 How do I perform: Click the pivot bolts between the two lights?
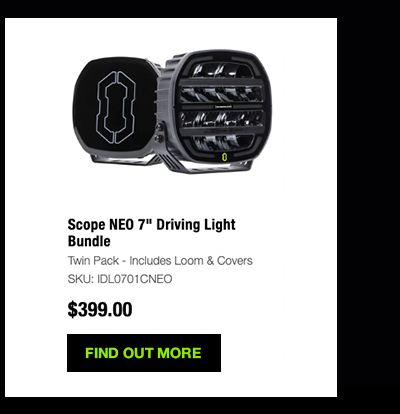(x=160, y=133)
